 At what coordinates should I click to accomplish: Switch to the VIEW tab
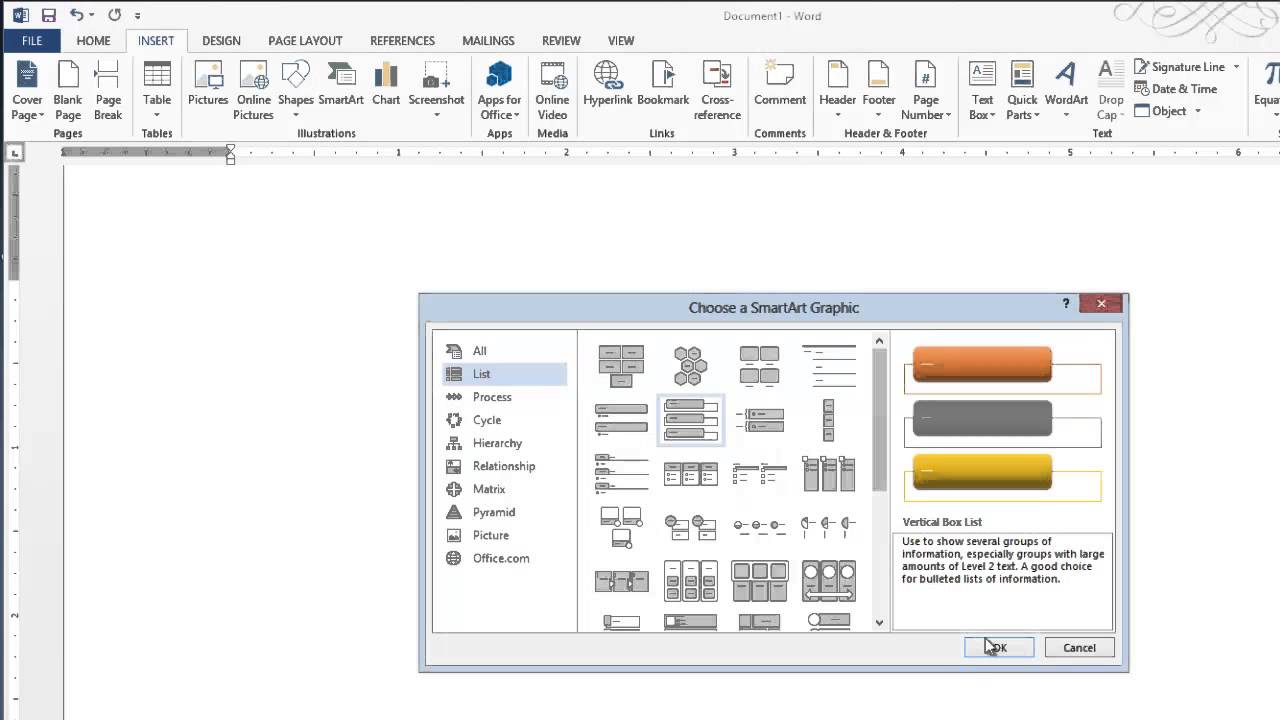621,41
